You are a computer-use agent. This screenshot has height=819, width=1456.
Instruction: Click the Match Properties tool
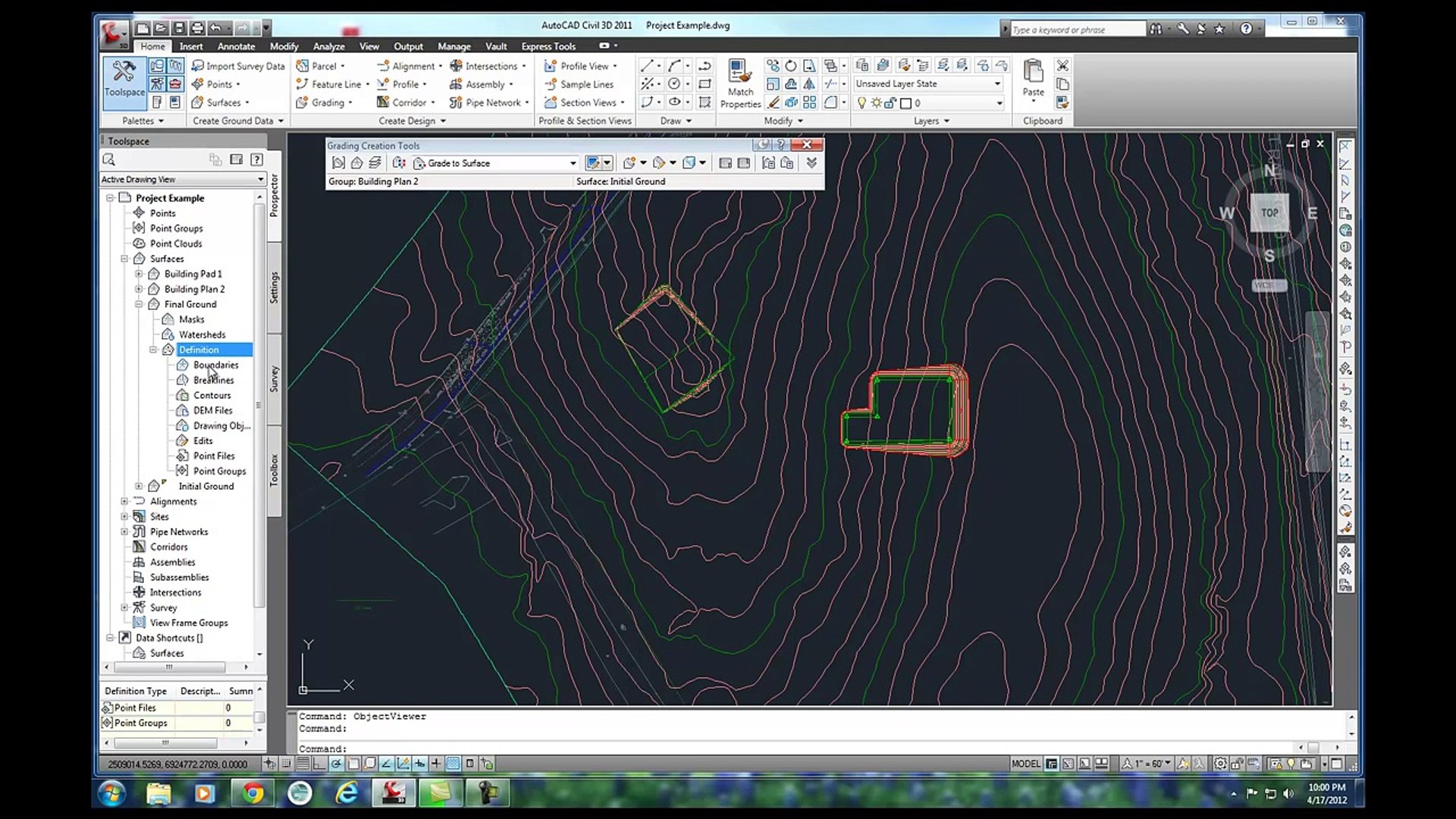(x=740, y=83)
